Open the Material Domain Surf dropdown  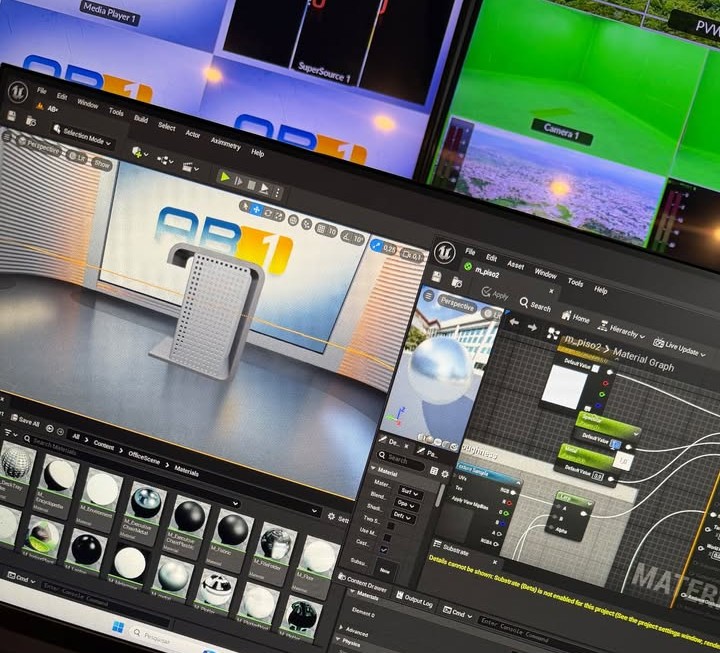tap(409, 492)
